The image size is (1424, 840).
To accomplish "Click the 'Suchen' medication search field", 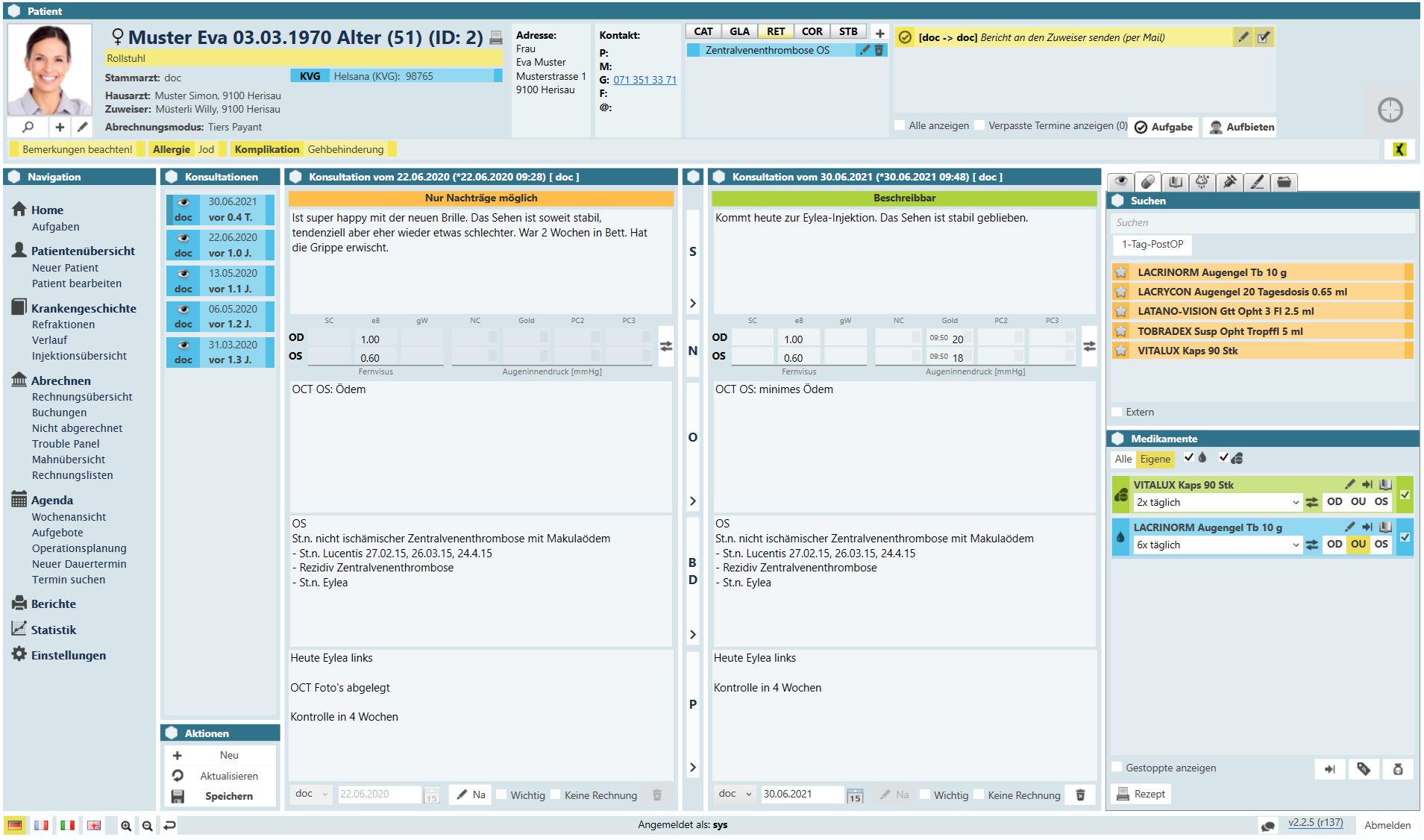I will click(x=1262, y=222).
